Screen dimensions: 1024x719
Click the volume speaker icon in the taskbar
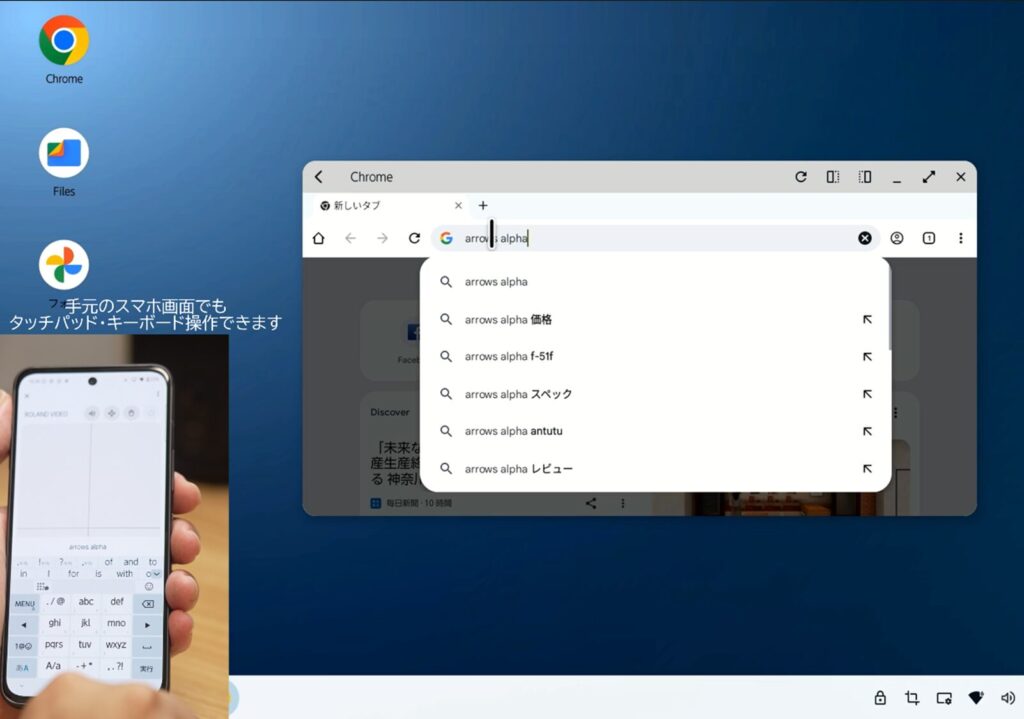(1008, 698)
